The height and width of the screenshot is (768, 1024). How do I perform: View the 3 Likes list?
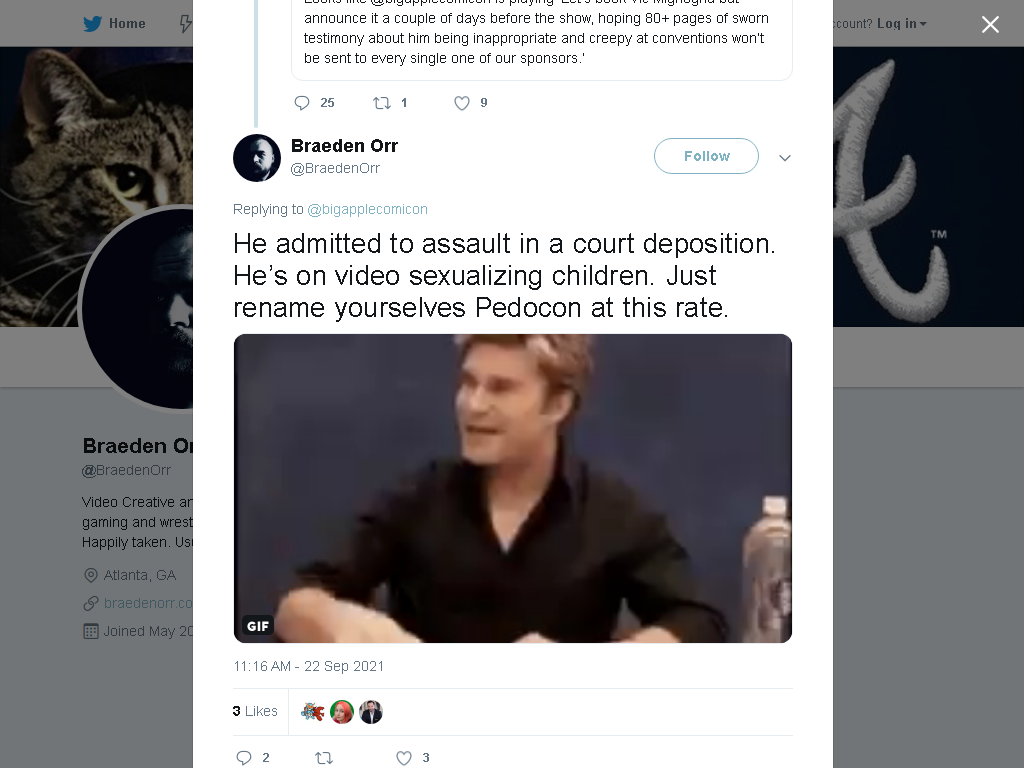click(x=255, y=711)
